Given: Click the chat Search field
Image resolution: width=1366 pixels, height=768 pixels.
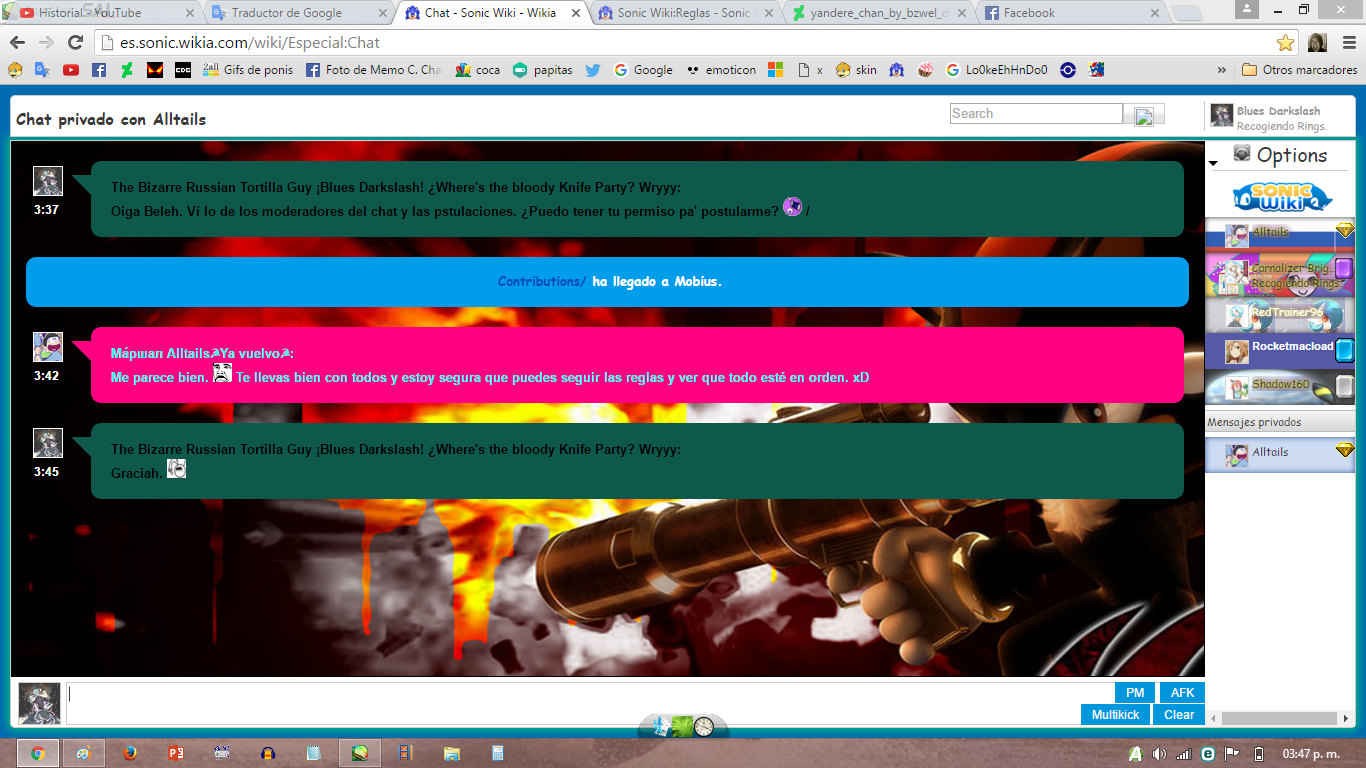Looking at the screenshot, I should (x=1036, y=114).
